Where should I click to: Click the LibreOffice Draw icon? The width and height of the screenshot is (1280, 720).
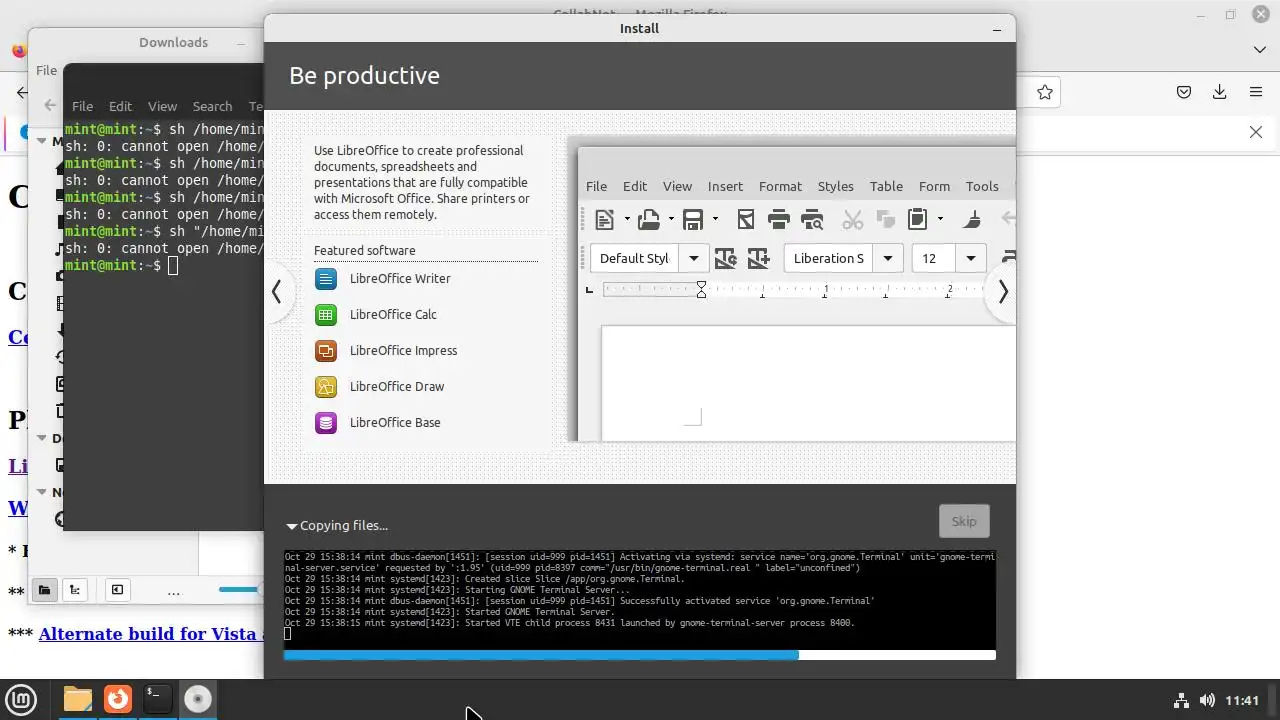[326, 387]
